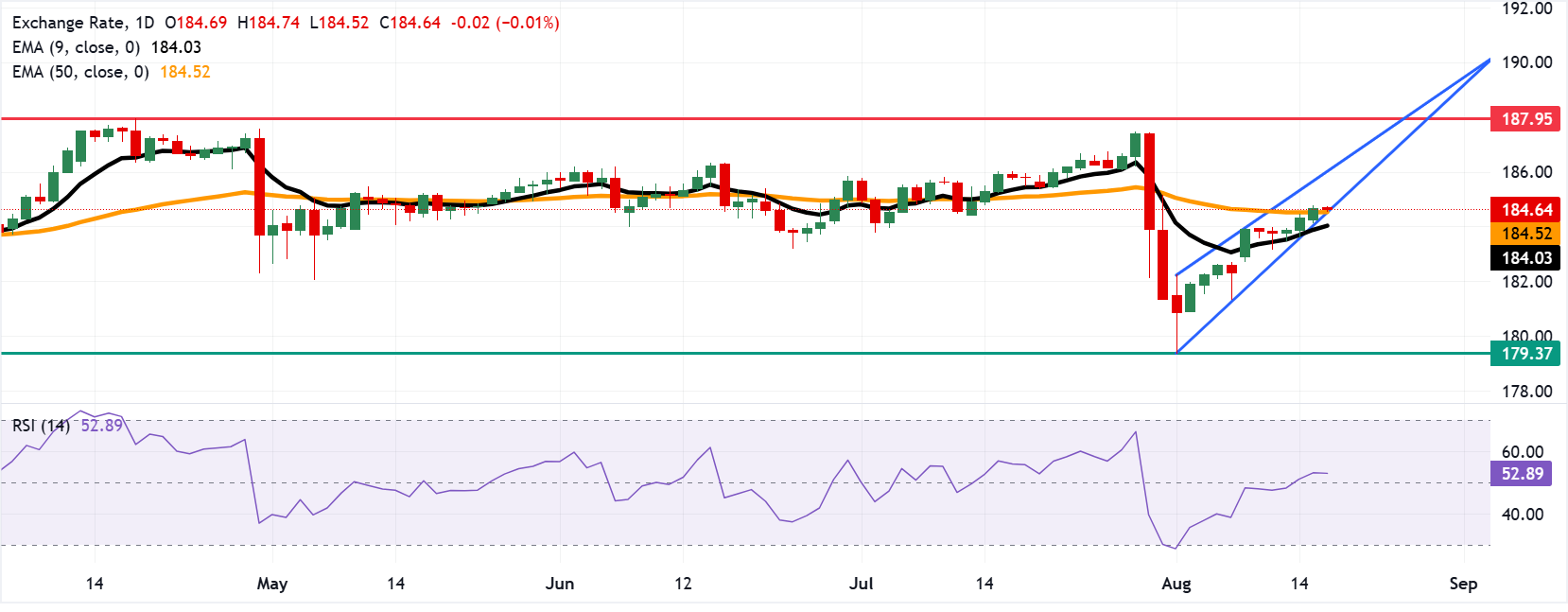Click the 192.00 price axis label
Screen dimensions: 1568x612
(1527, 9)
